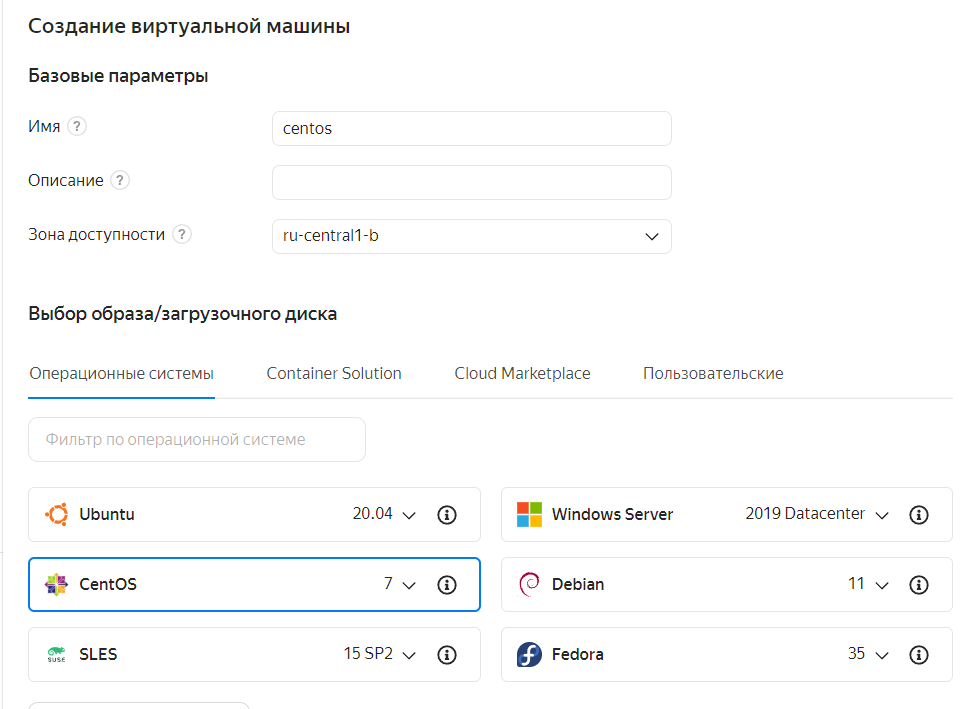The image size is (980, 709).
Task: Click the CentOS logo icon
Action: 56,584
